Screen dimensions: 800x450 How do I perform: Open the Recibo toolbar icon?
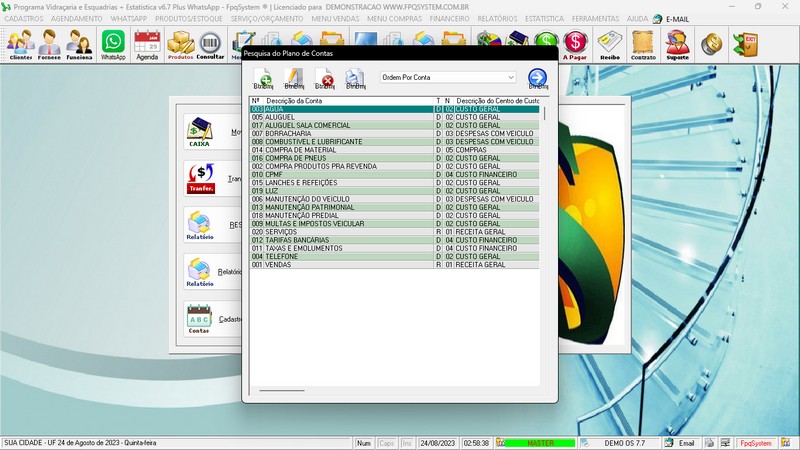point(609,44)
